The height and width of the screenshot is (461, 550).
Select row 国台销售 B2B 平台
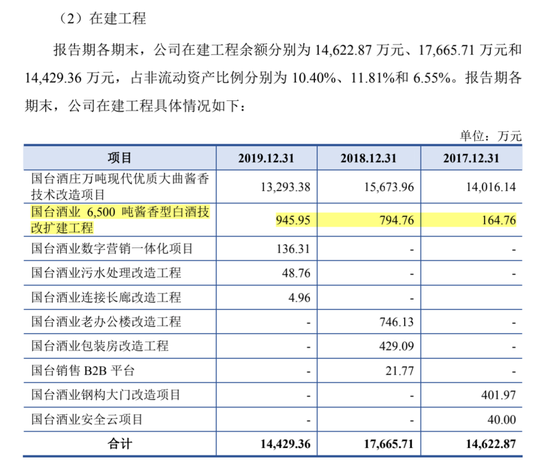[273, 370]
